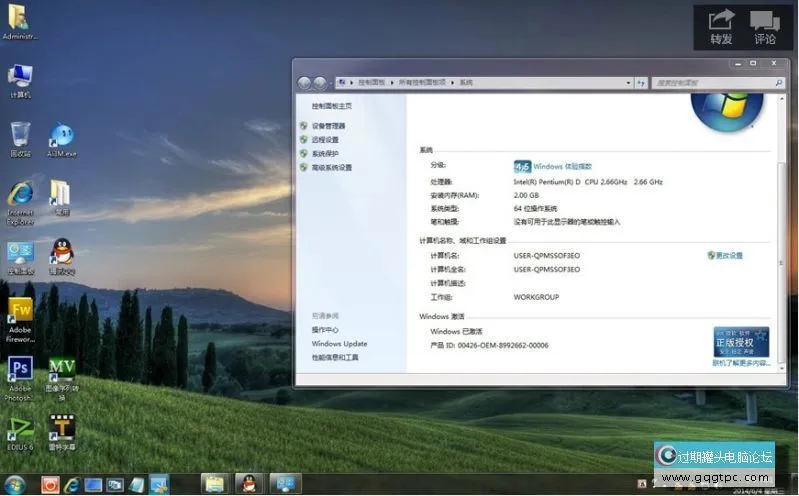The width and height of the screenshot is (799, 496).
Task: Open the Windows Start orb
Action: point(15,485)
